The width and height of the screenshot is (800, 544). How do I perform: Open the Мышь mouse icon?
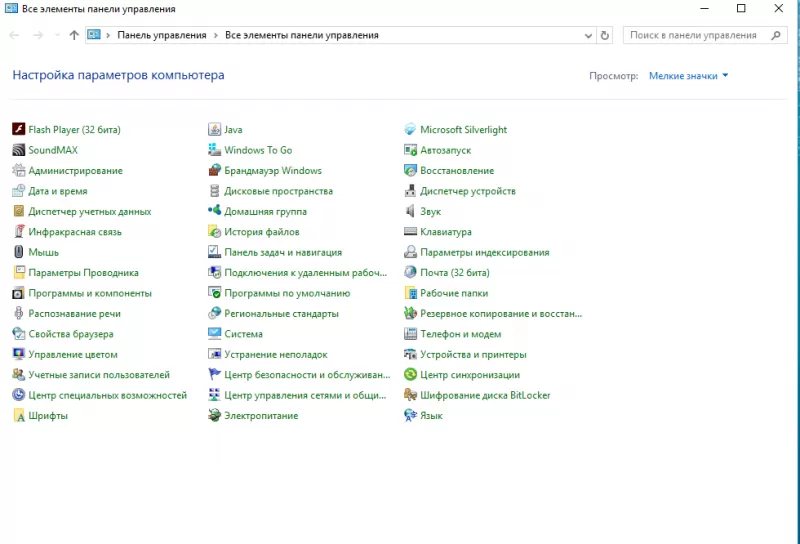click(x=18, y=252)
